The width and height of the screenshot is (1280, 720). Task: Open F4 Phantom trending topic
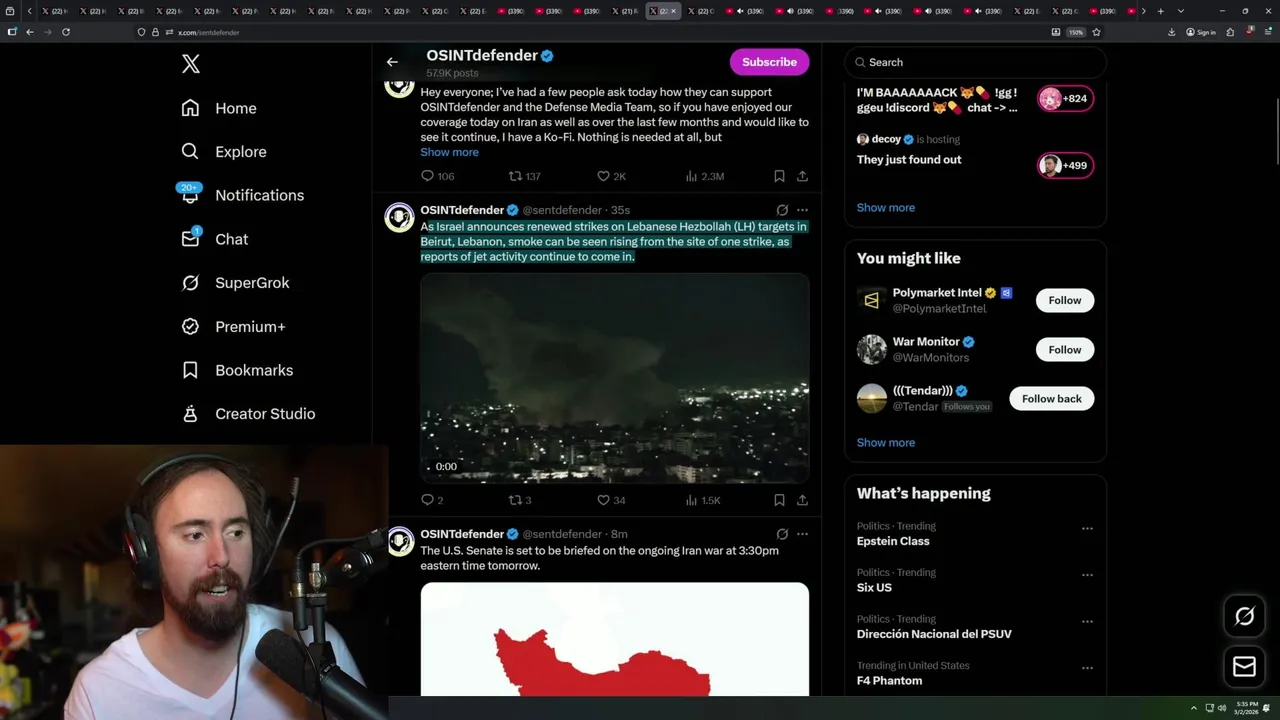(889, 681)
